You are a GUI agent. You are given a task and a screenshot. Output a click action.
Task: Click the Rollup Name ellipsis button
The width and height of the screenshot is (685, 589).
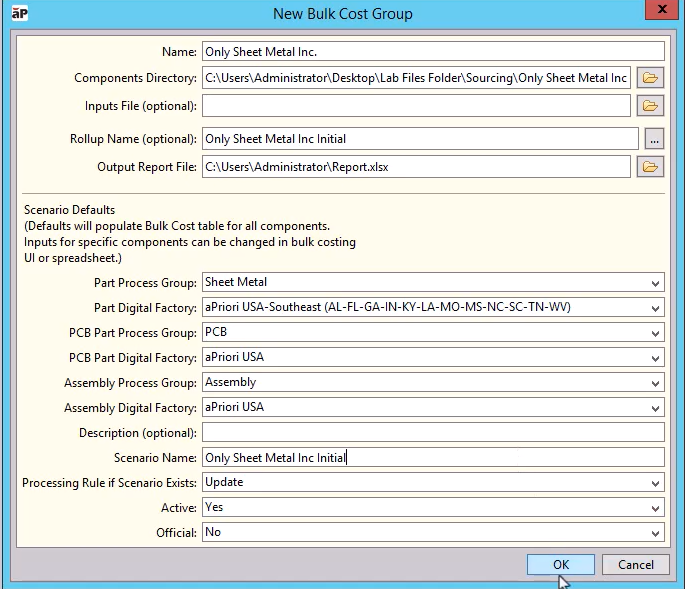coord(654,139)
